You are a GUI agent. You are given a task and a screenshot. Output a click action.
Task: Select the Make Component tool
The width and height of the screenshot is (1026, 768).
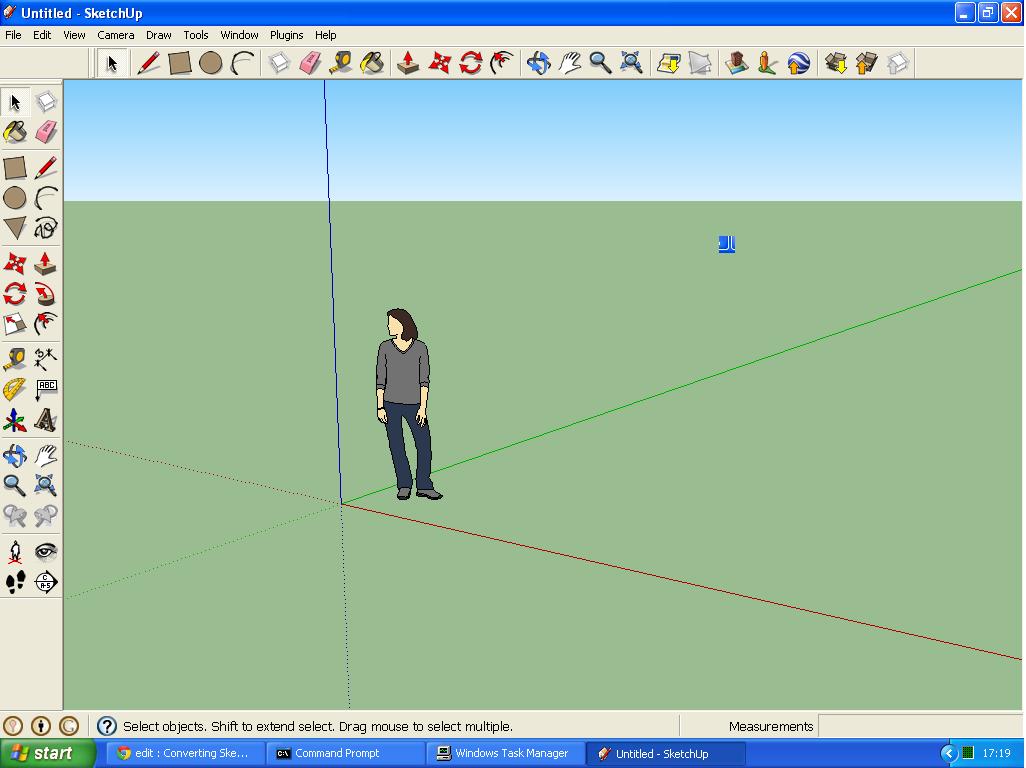[x=279, y=62]
